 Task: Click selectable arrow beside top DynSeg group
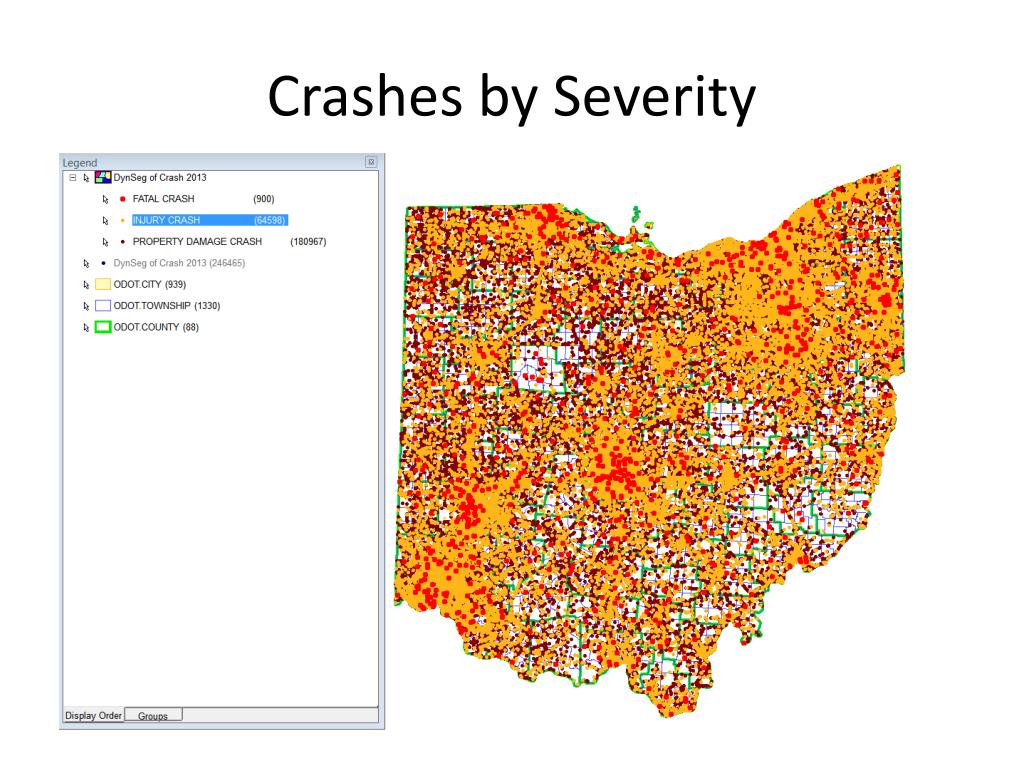click(x=86, y=178)
